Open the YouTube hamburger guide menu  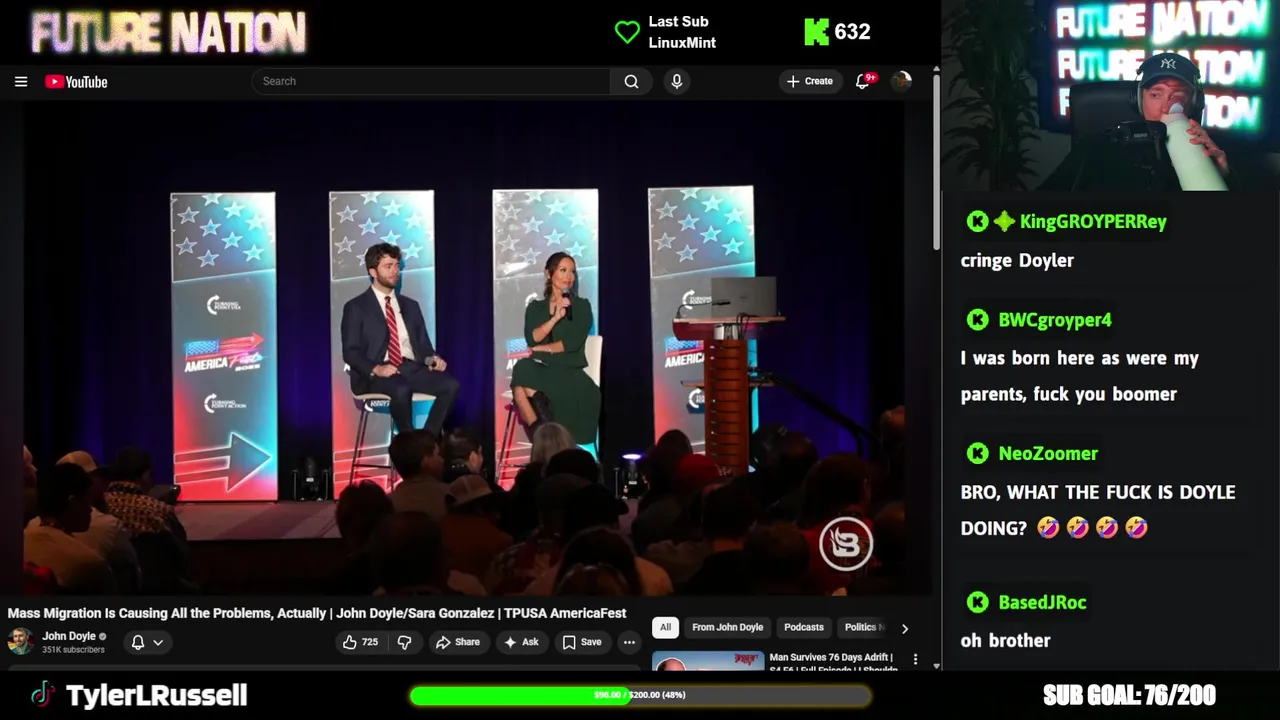pos(21,82)
